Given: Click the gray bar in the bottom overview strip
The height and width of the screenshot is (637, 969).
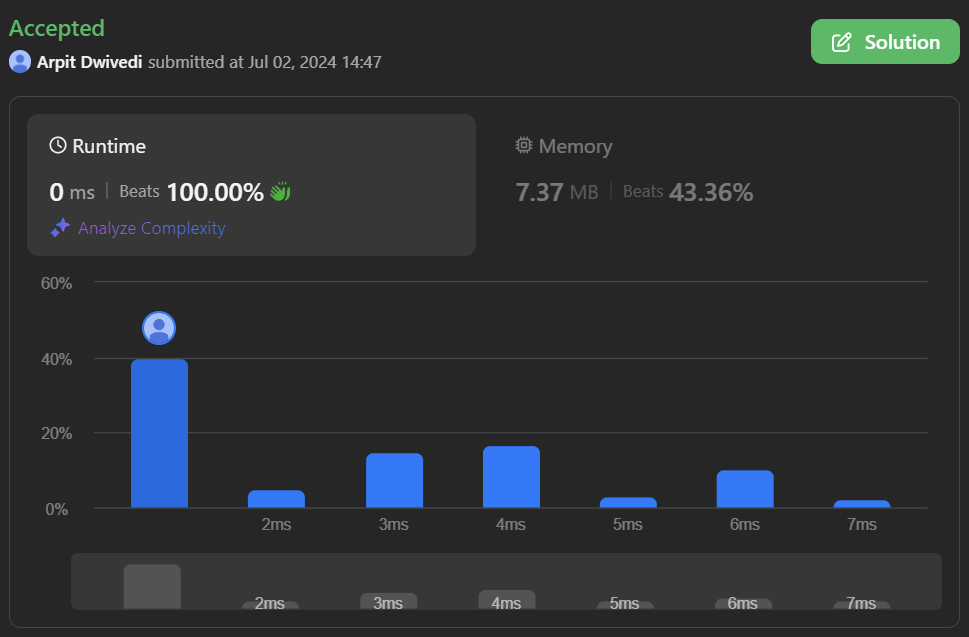Looking at the screenshot, I should point(152,586).
